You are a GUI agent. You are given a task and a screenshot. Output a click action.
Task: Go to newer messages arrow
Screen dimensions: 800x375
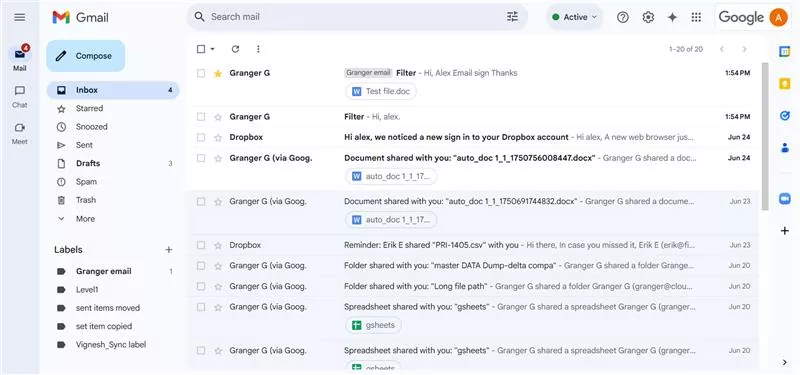coord(721,49)
